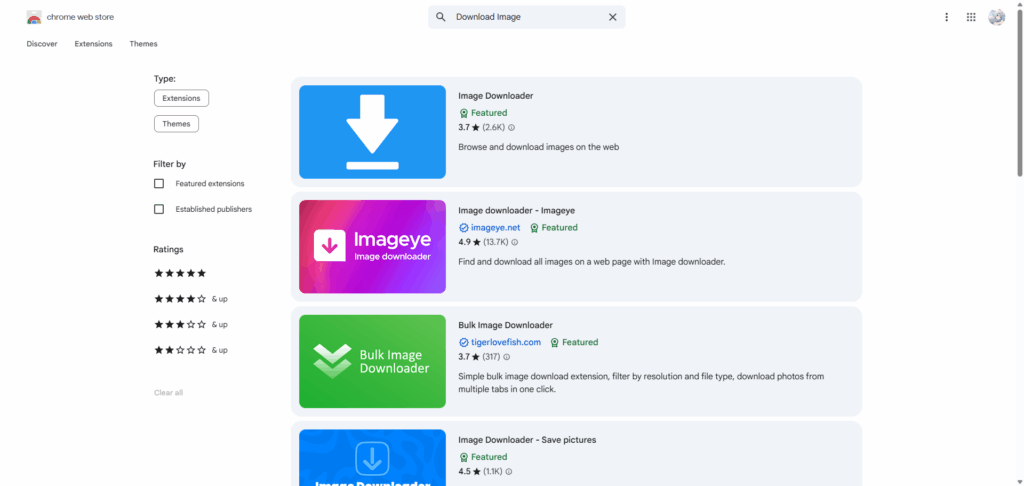Click the verified badge beside tigerlovefish.com
This screenshot has width=1024, height=486.
click(x=464, y=342)
